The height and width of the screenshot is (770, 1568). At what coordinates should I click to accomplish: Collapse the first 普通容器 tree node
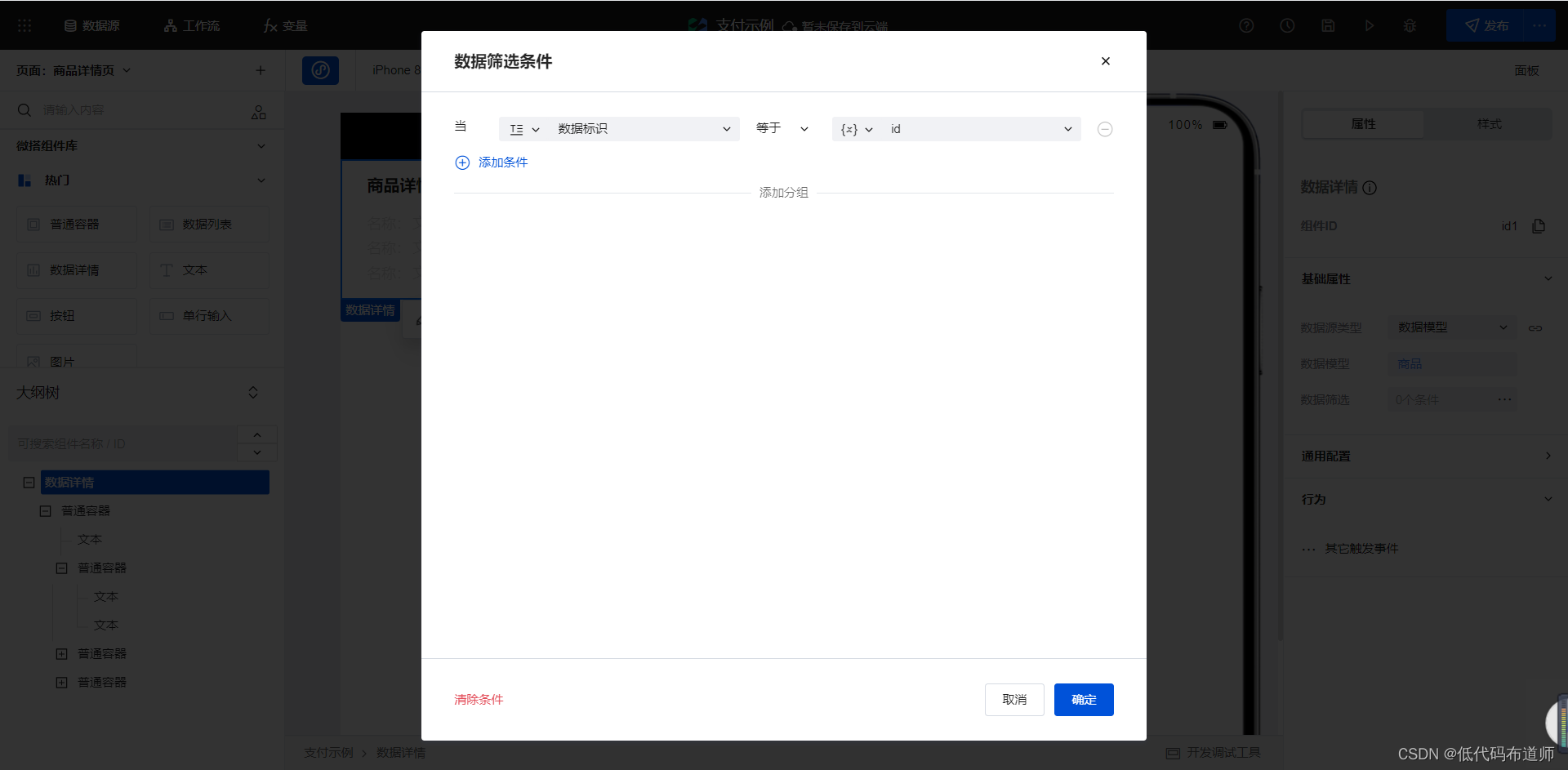click(x=45, y=511)
